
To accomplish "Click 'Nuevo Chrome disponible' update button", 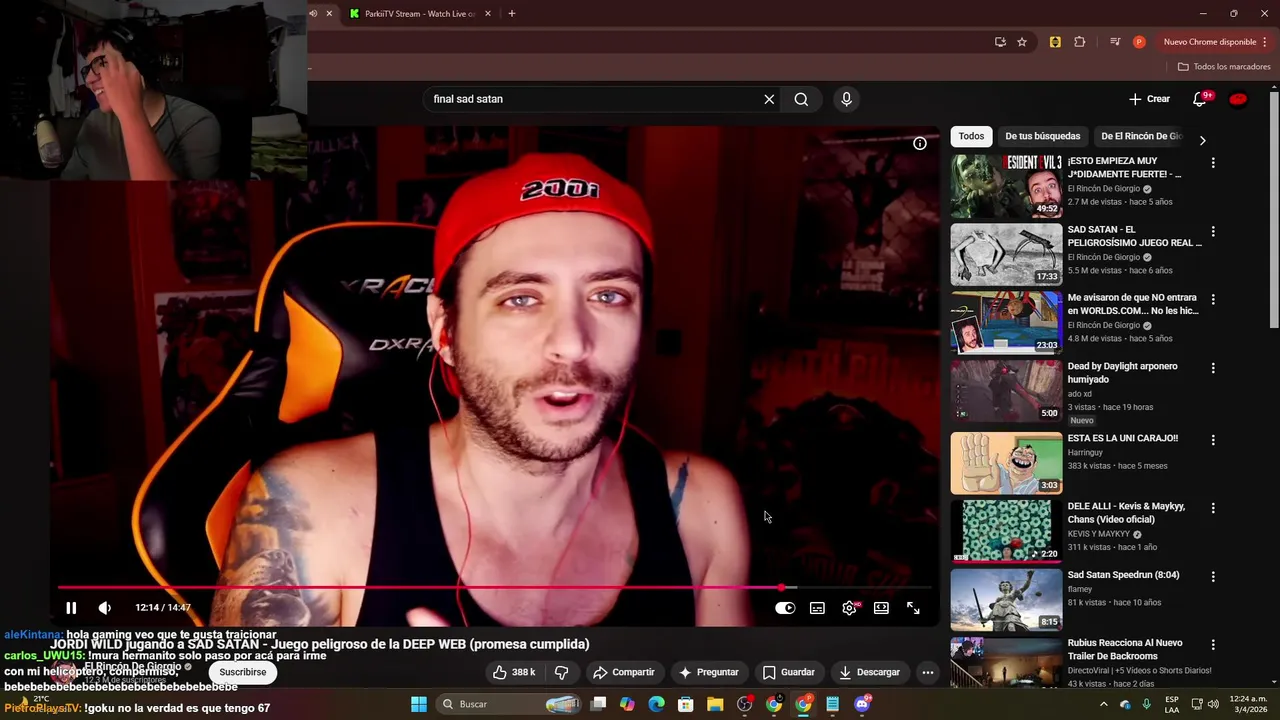I will [x=1215, y=42].
